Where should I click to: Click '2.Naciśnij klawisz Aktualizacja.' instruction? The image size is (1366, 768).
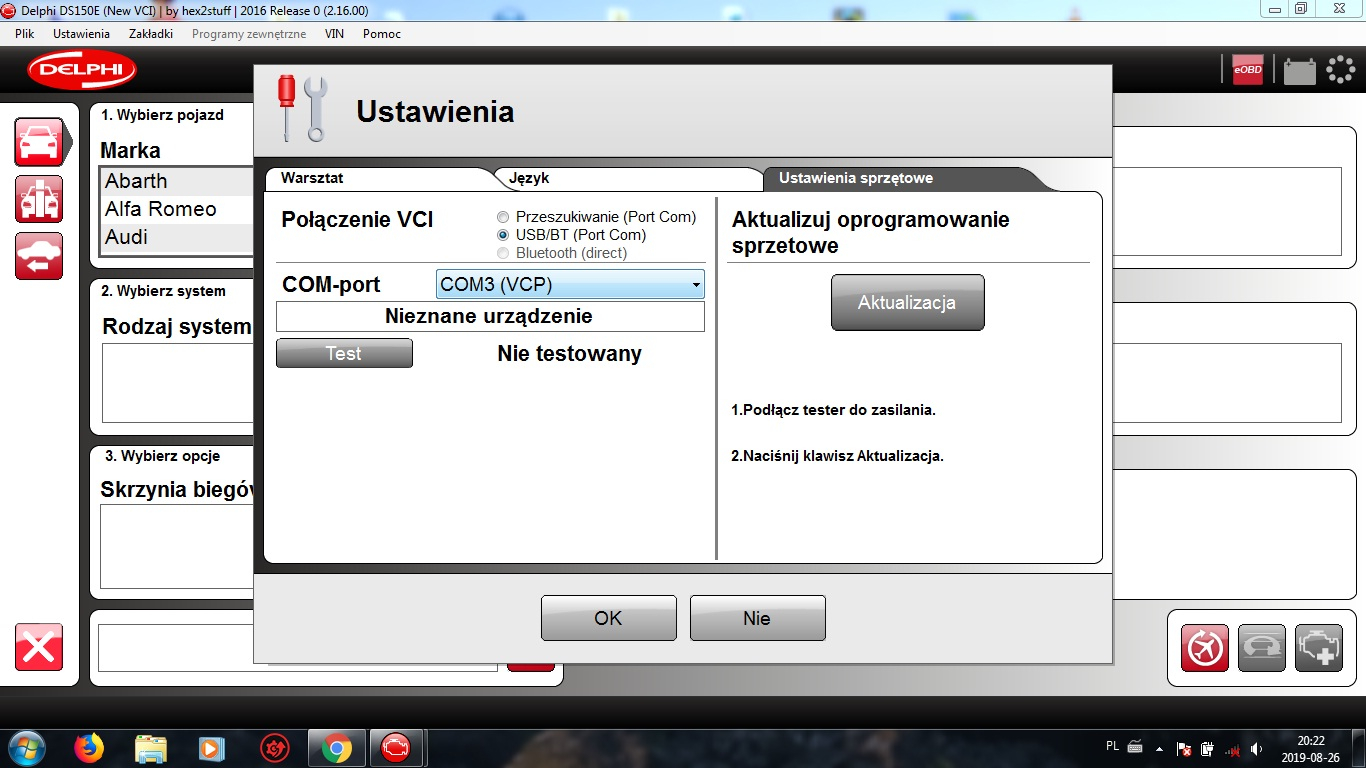point(838,456)
